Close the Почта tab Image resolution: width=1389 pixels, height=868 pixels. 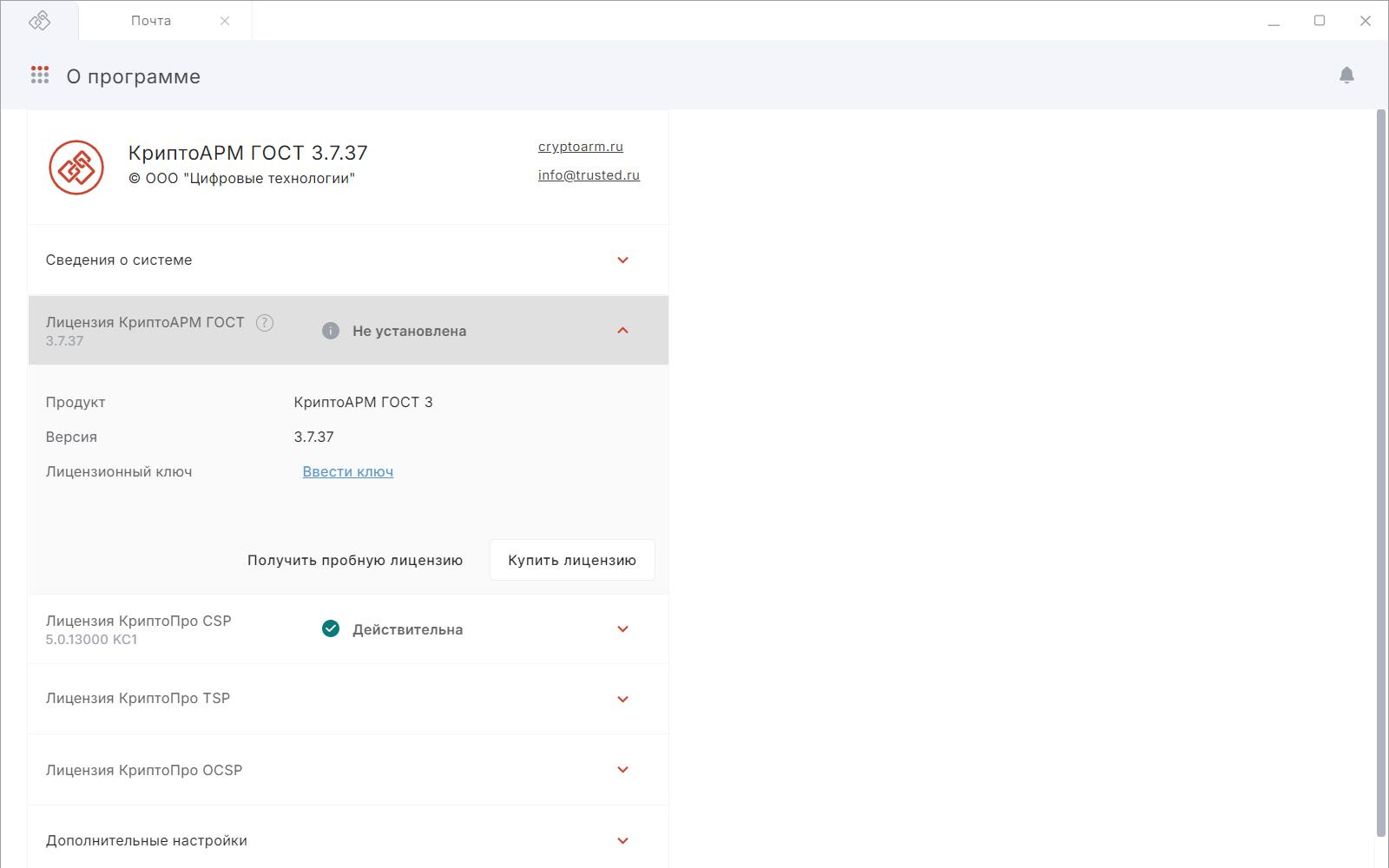coord(225,21)
